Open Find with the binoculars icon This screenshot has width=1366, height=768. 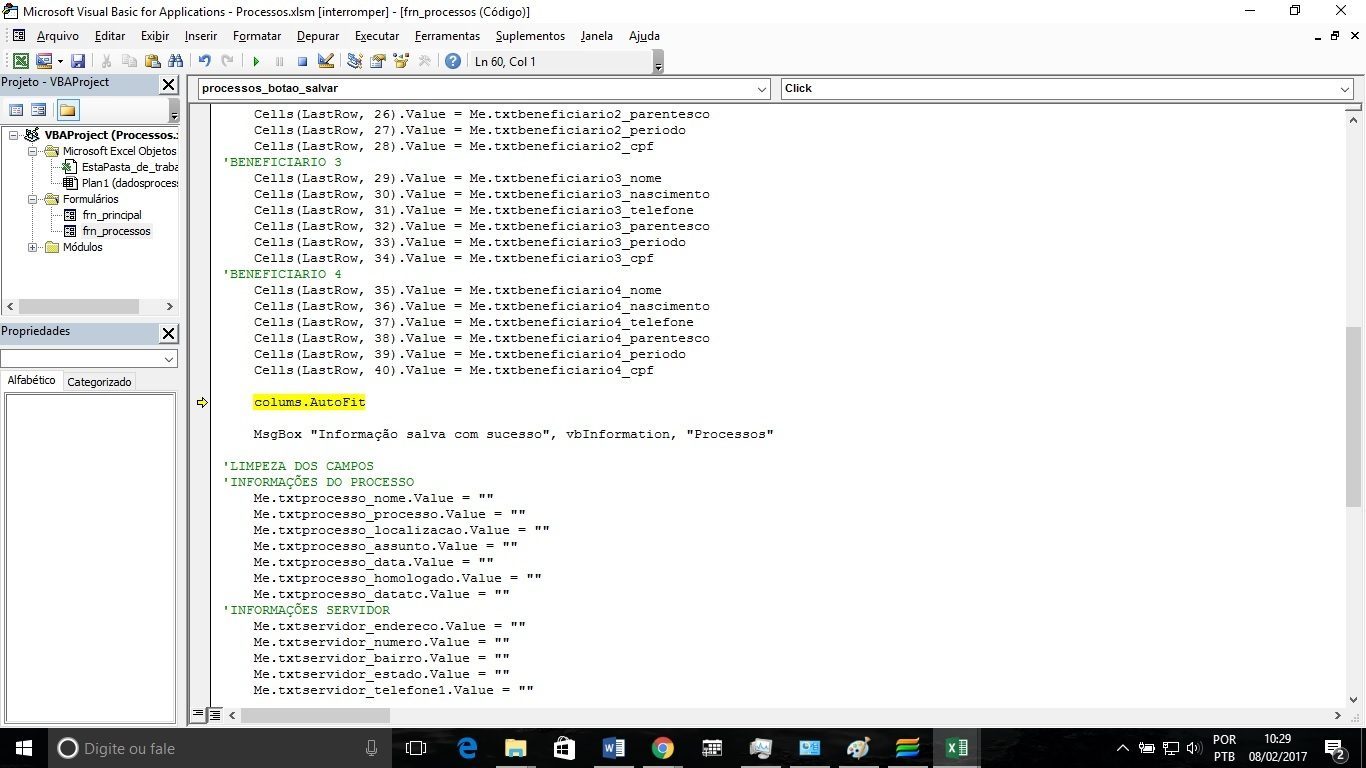[176, 61]
